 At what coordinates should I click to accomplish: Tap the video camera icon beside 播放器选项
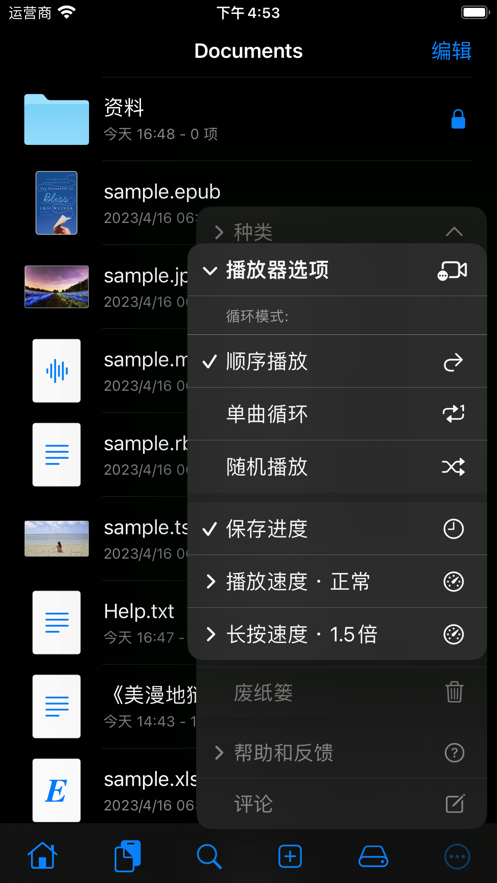click(453, 271)
